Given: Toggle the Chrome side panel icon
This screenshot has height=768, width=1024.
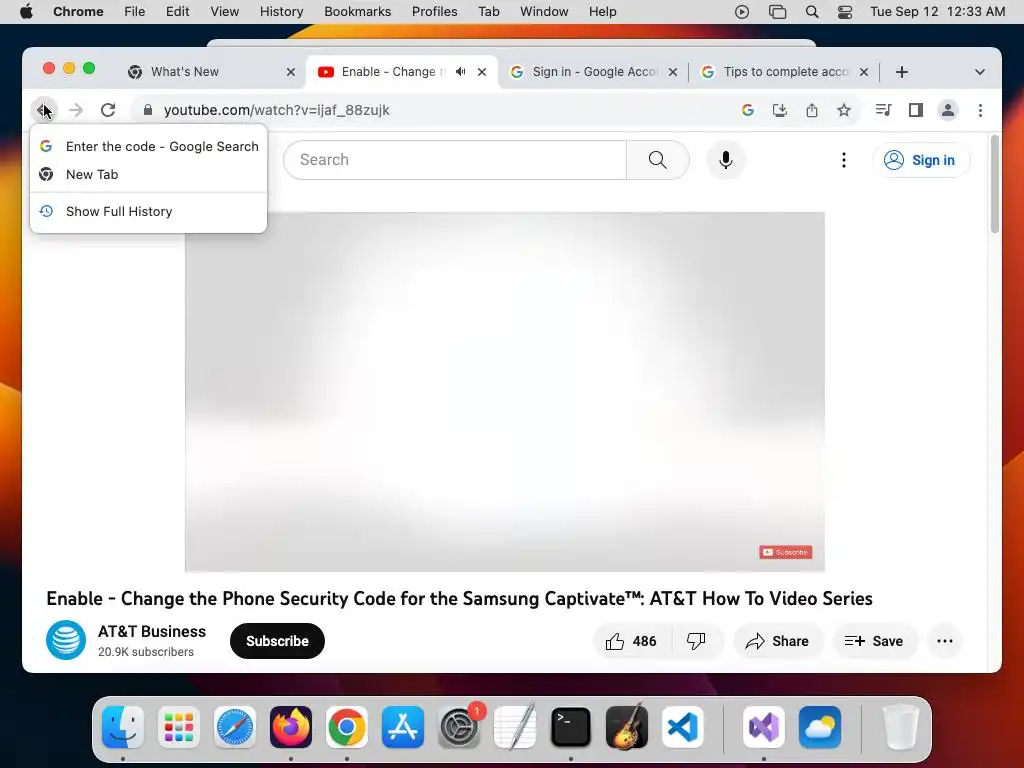Looking at the screenshot, I should tap(916, 110).
